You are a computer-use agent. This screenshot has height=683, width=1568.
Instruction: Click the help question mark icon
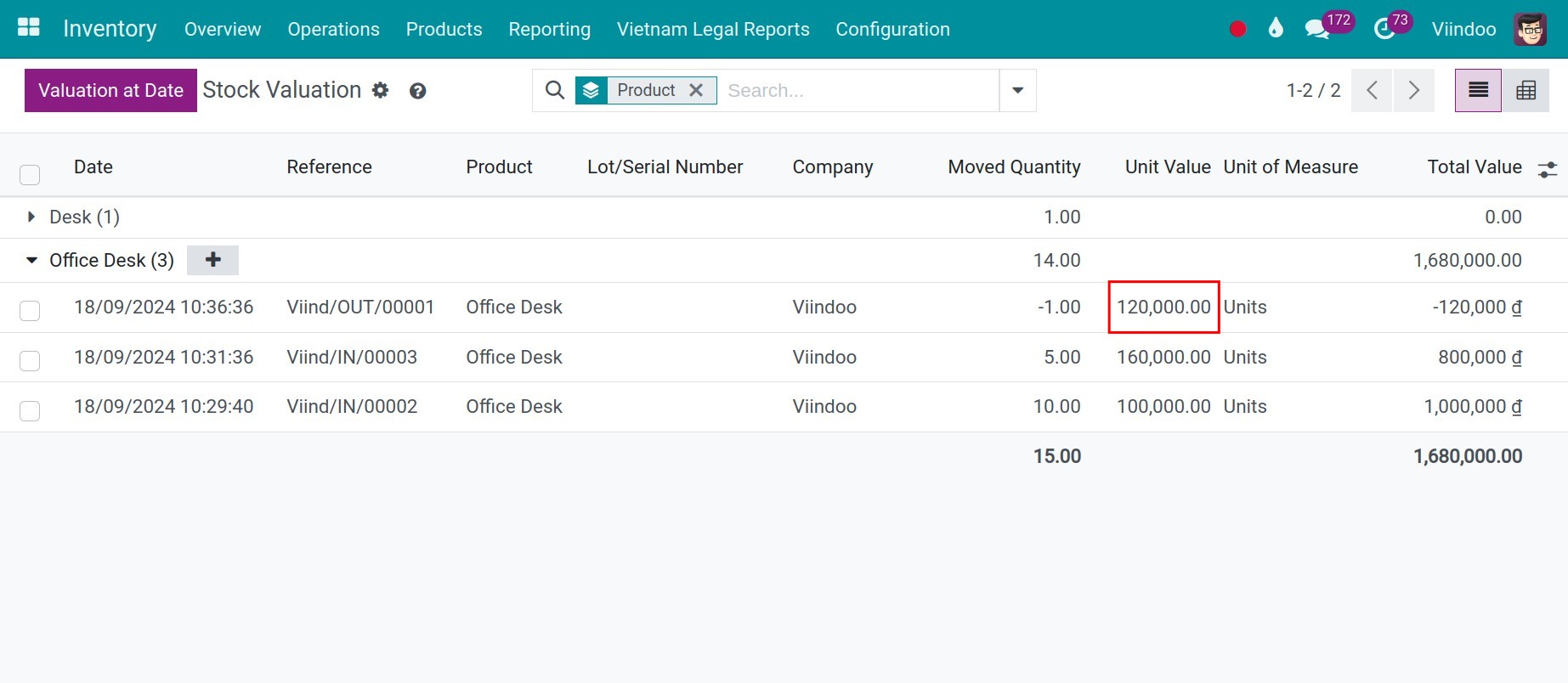[x=417, y=91]
